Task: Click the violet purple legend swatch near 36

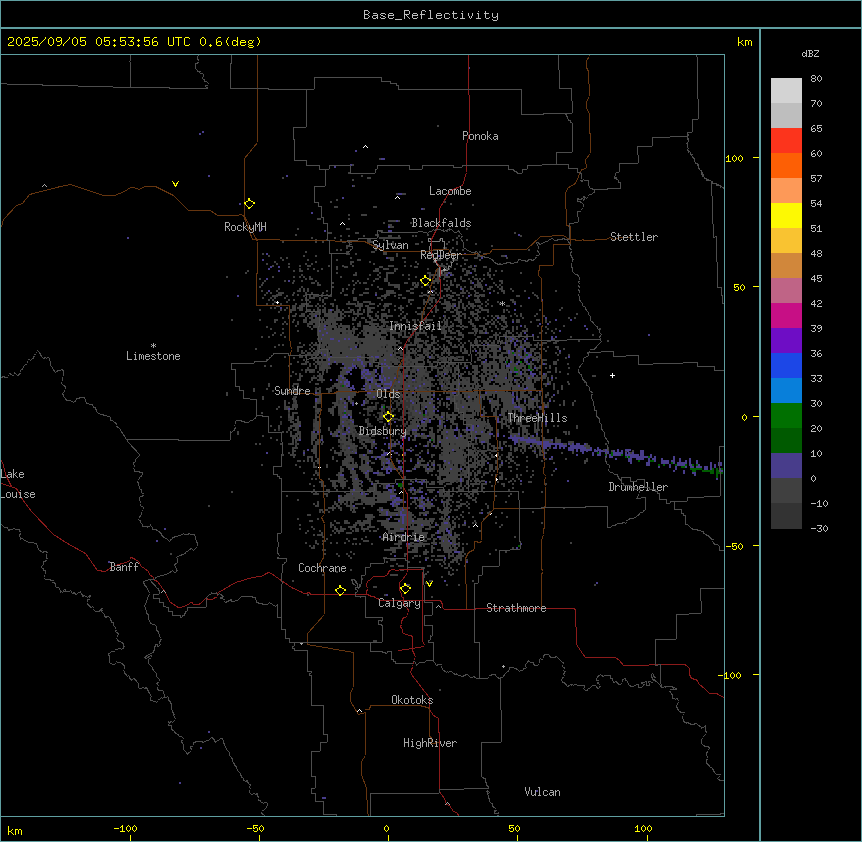Action: pos(786,341)
